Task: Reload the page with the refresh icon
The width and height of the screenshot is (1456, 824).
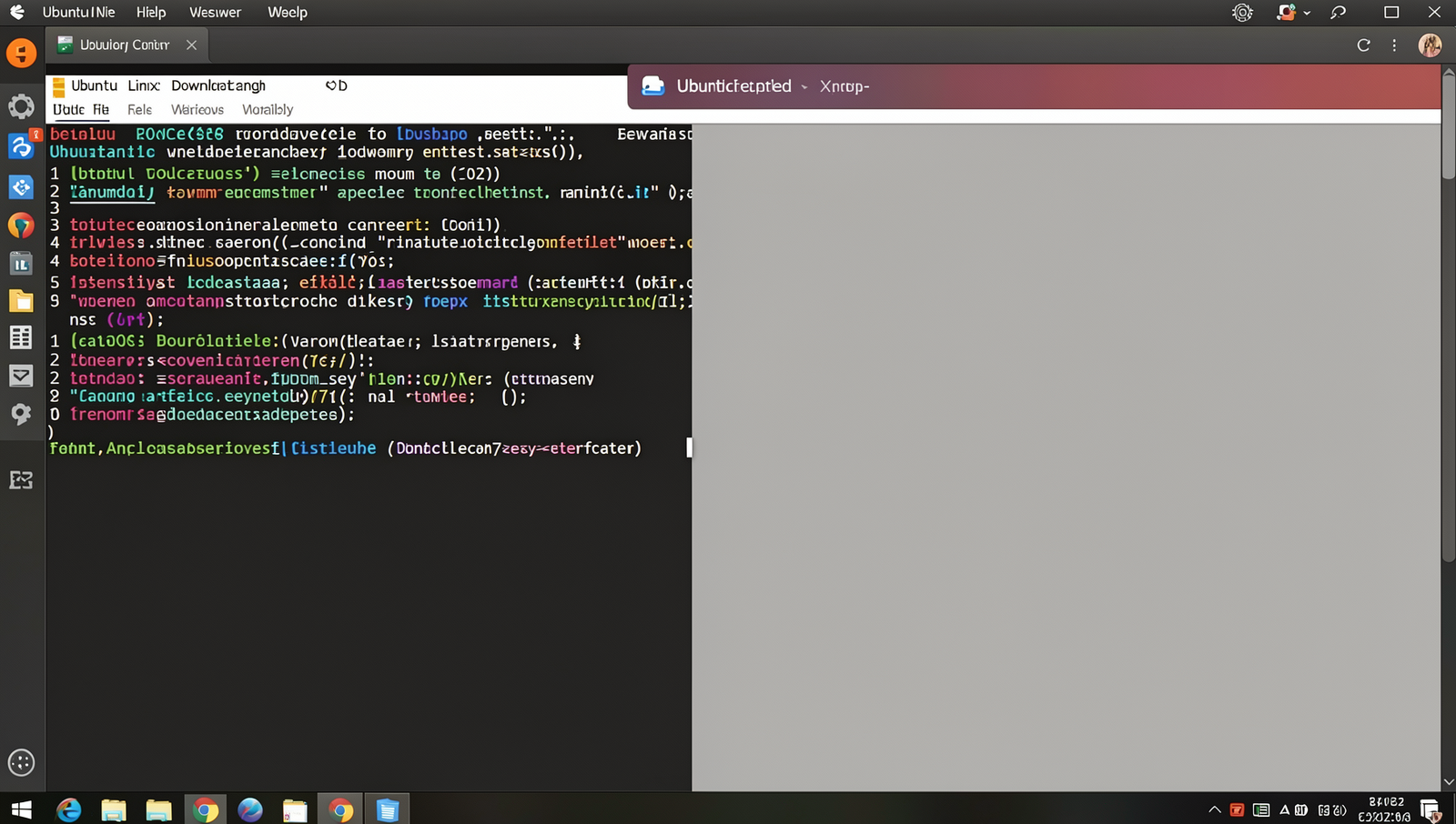Action: (x=1363, y=45)
